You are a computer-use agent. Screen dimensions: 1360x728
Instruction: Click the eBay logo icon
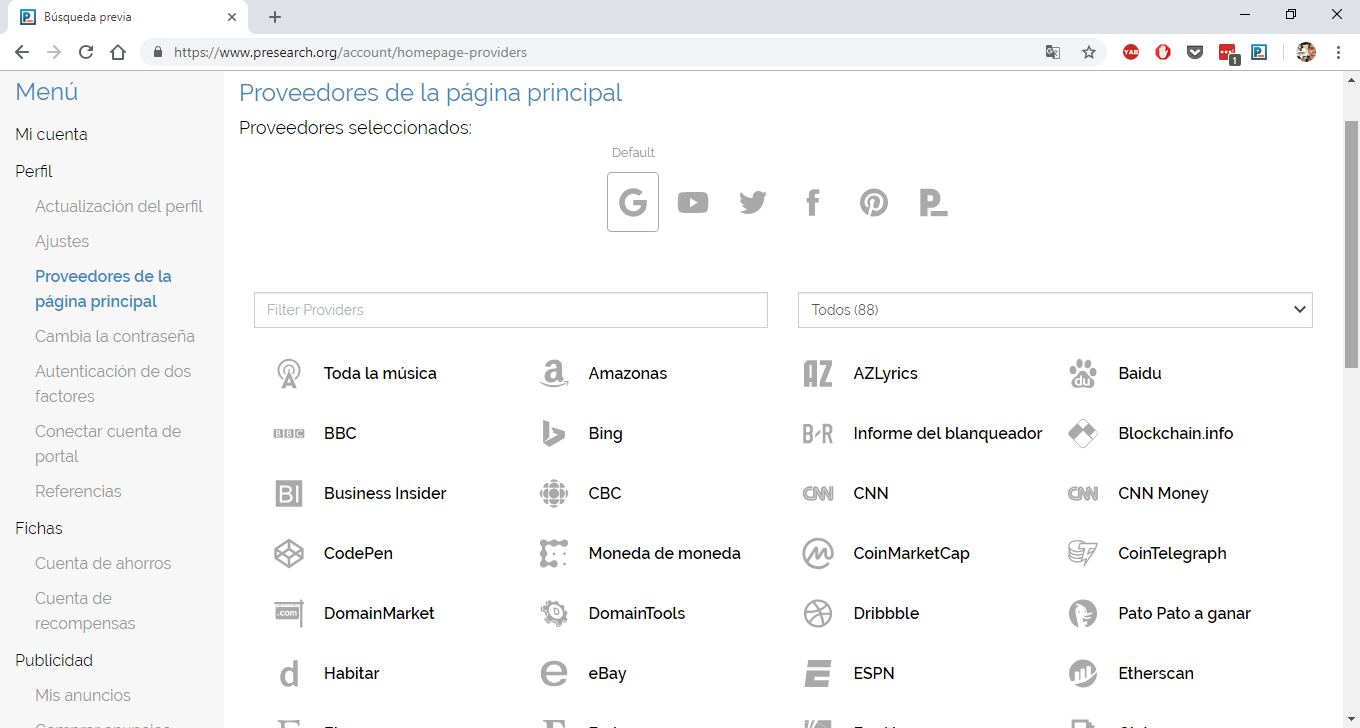click(554, 673)
